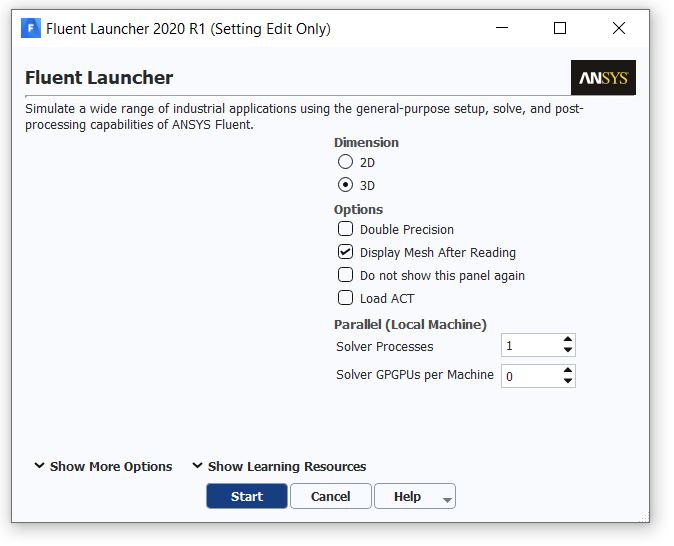Click the Dimension section heading

[x=366, y=142]
